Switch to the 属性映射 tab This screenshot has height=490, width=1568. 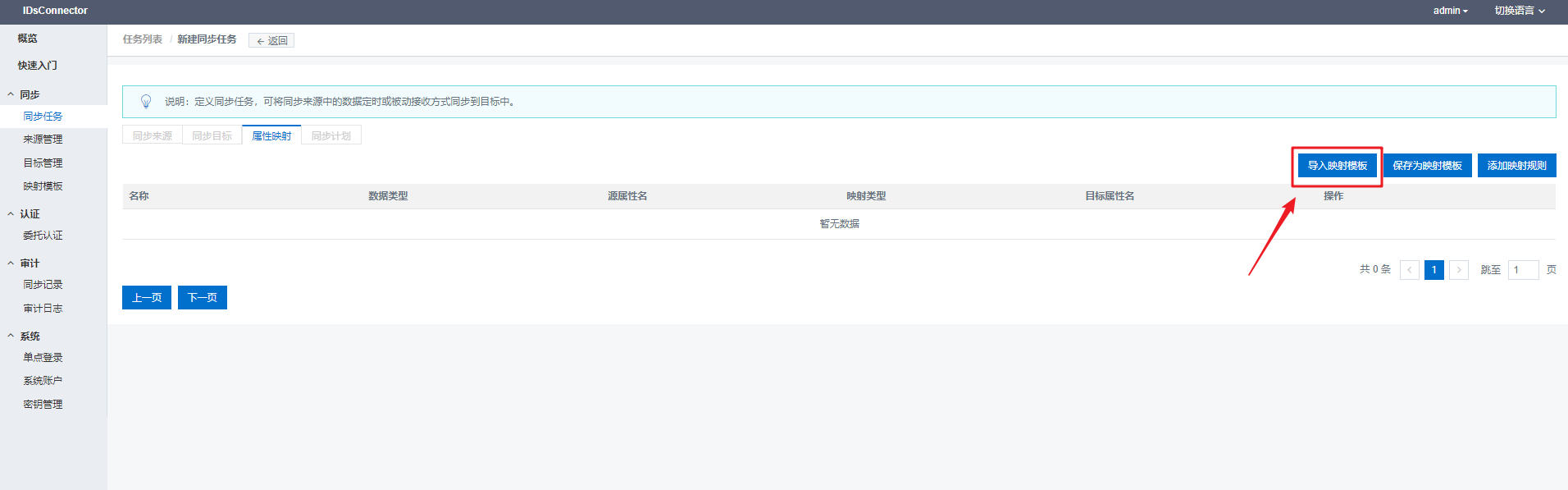(271, 135)
